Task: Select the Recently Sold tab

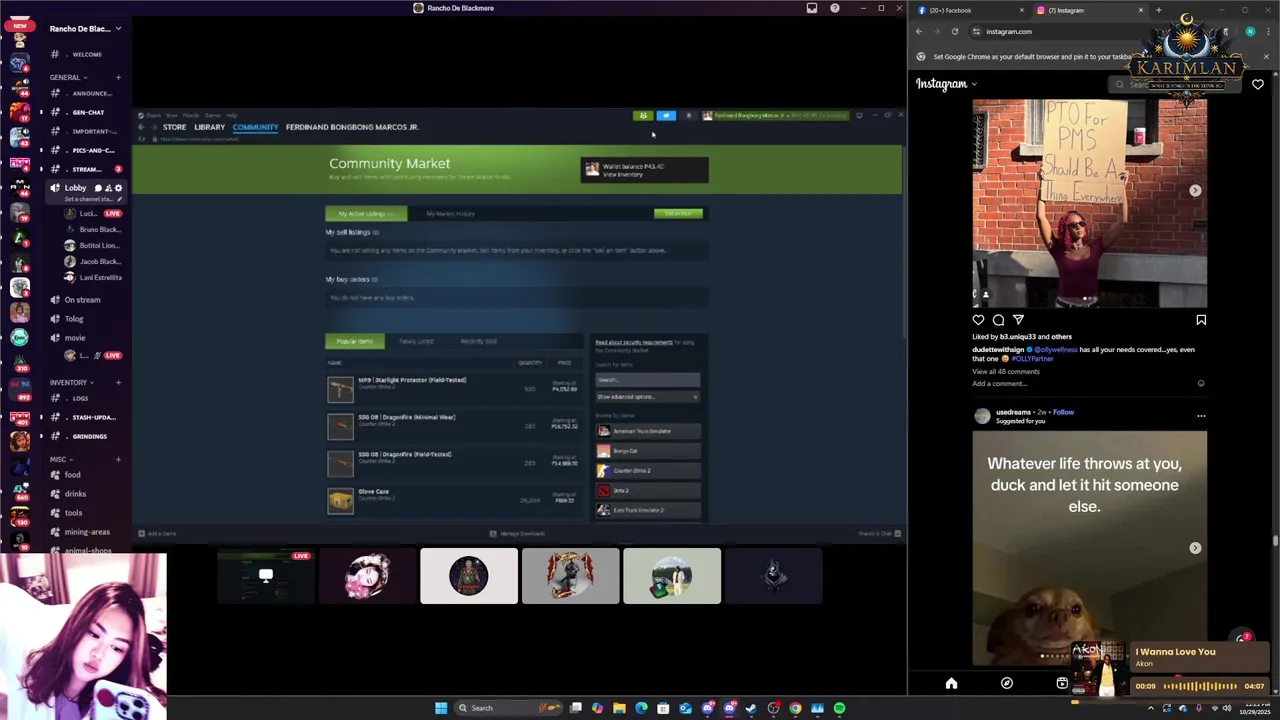Action: (478, 341)
